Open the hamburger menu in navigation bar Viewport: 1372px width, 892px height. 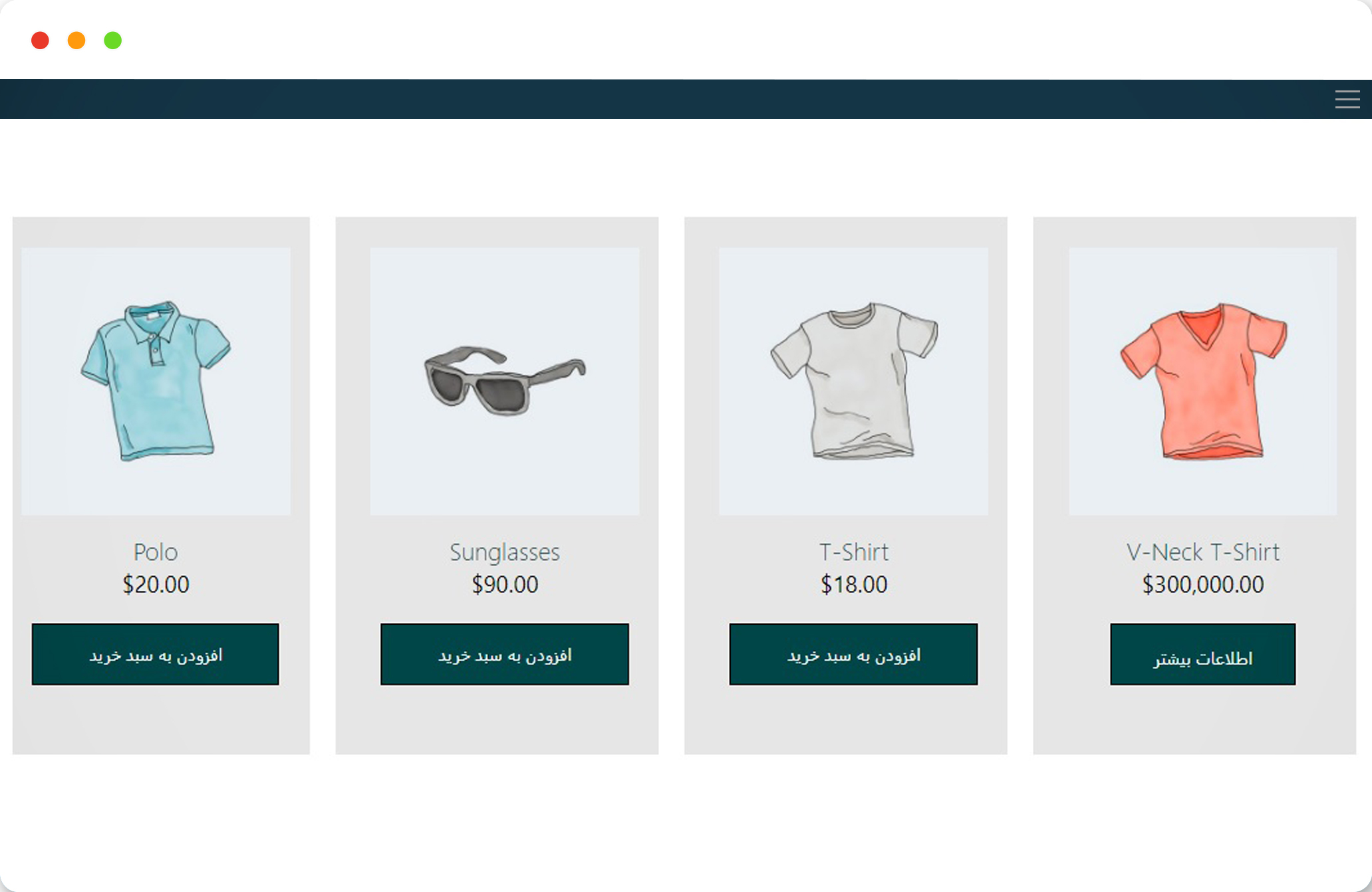point(1347,100)
